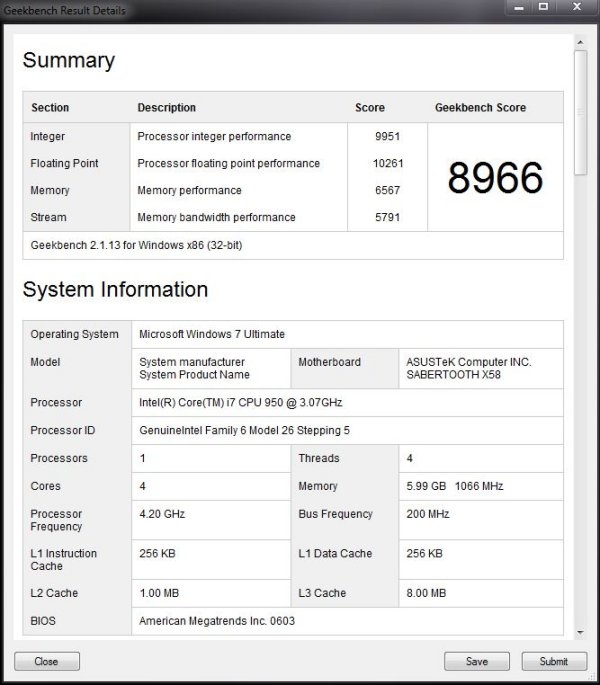Click the Close button
600x685 pixels.
click(47, 661)
